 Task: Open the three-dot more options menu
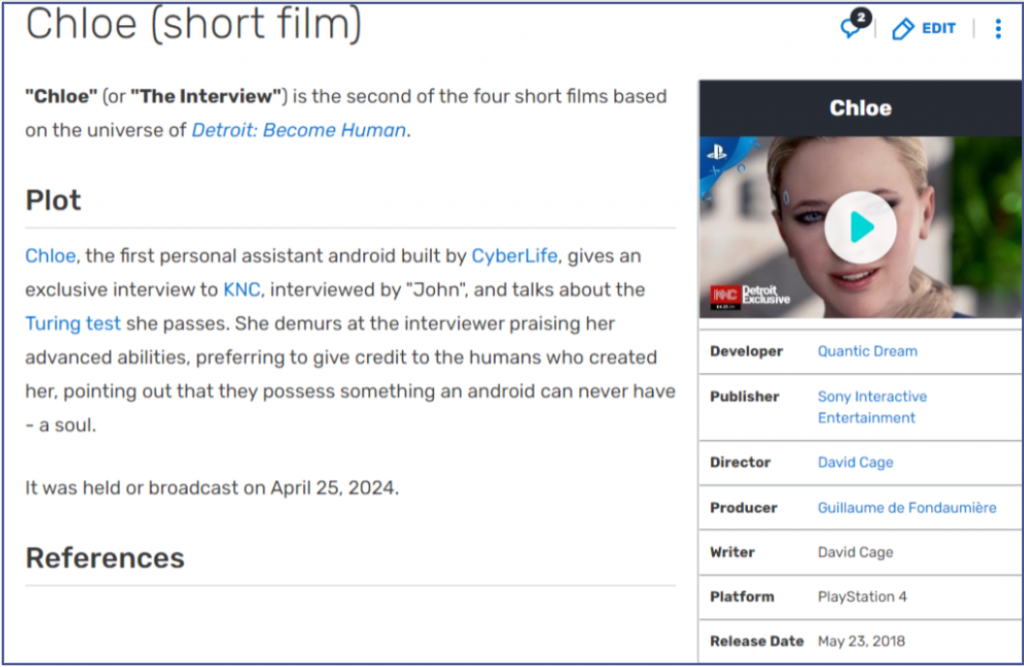point(998,29)
